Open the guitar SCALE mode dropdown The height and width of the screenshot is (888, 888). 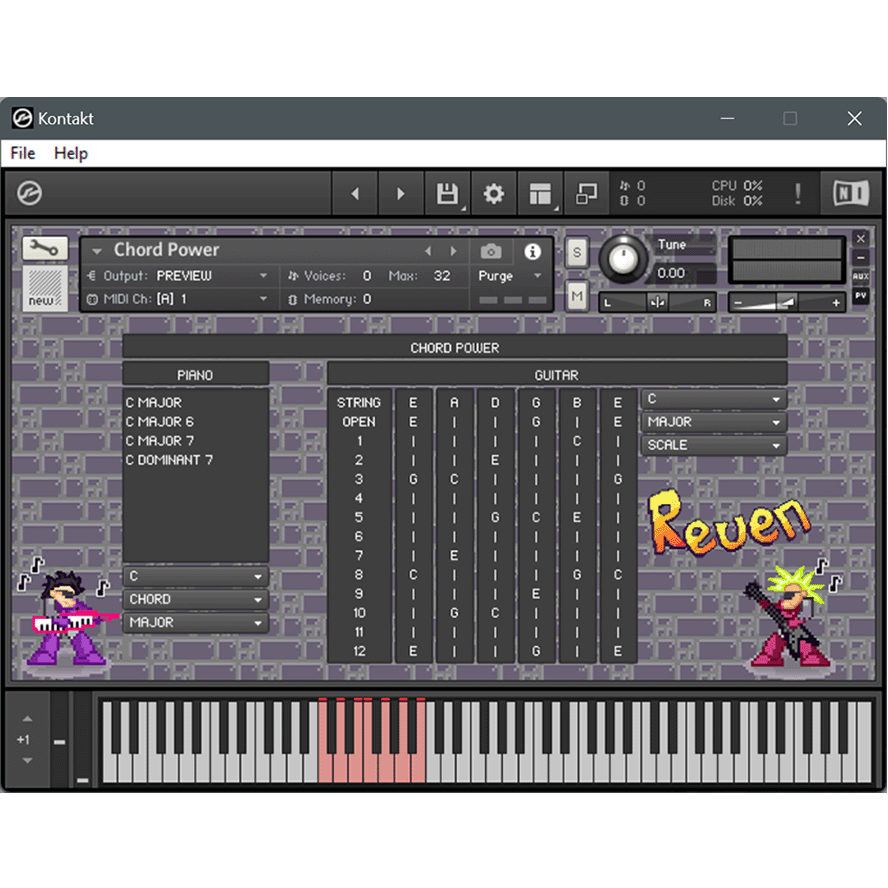pyautogui.click(x=714, y=445)
